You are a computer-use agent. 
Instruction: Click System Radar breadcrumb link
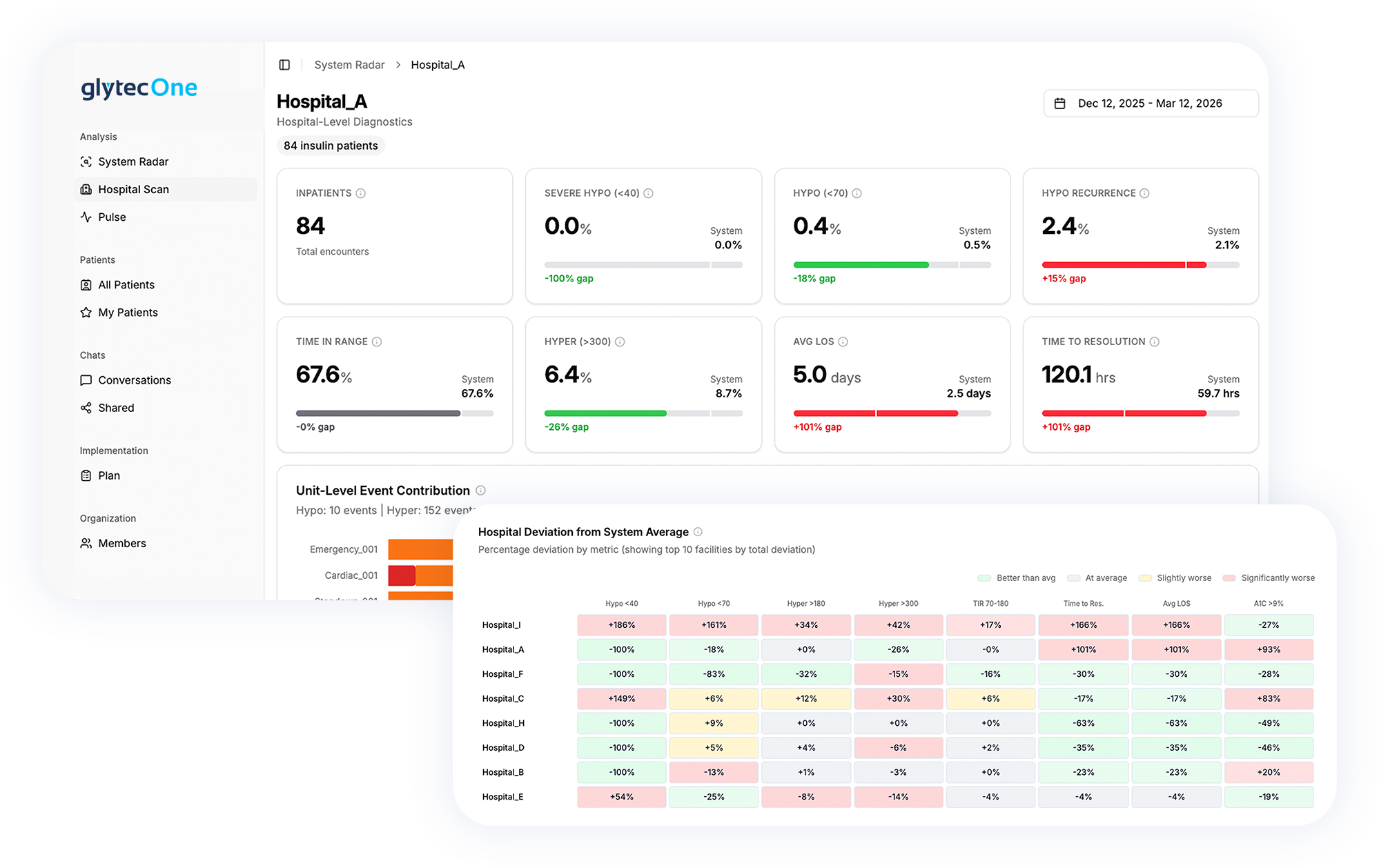(x=349, y=65)
